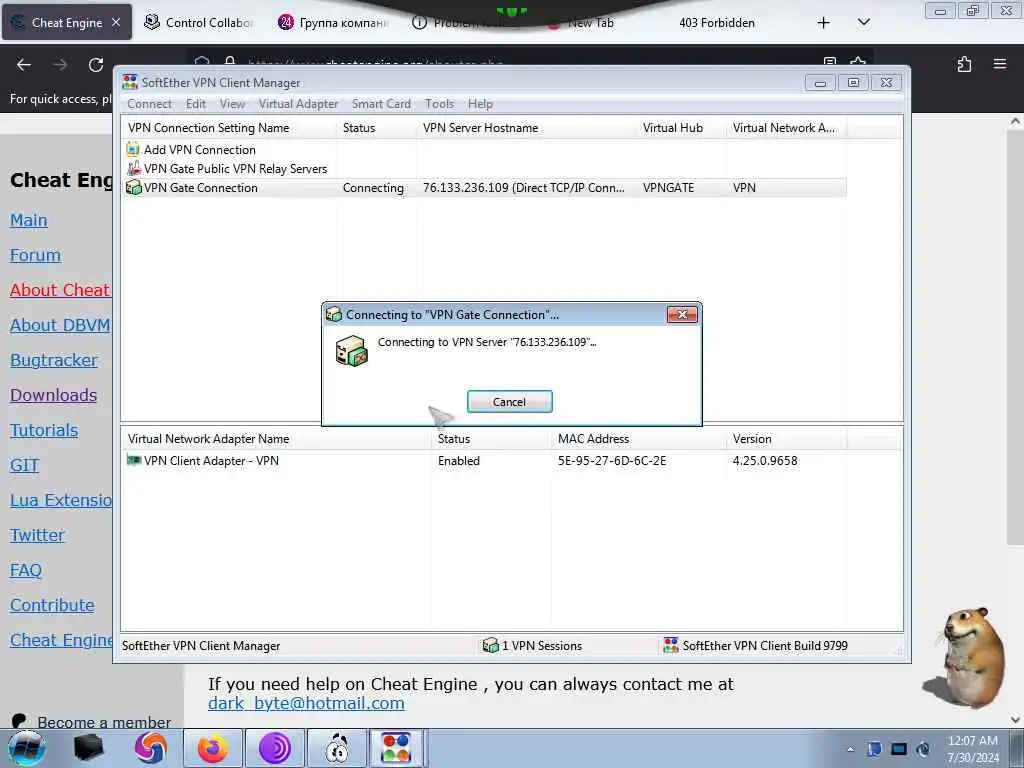Click the taskbar clock showing 12:07 AM
1024x768 pixels.
(x=973, y=749)
